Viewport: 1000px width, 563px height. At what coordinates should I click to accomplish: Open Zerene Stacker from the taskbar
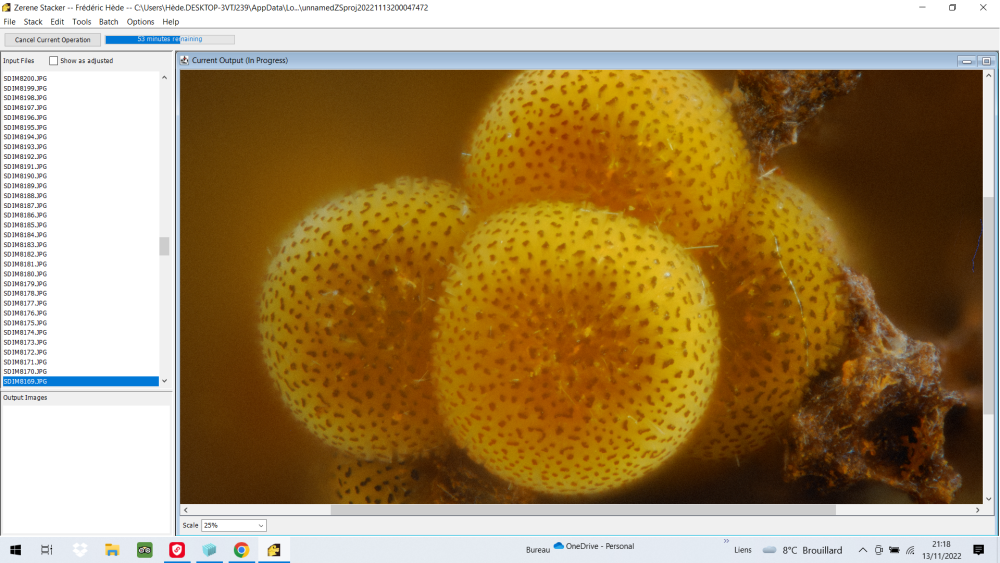tap(273, 550)
